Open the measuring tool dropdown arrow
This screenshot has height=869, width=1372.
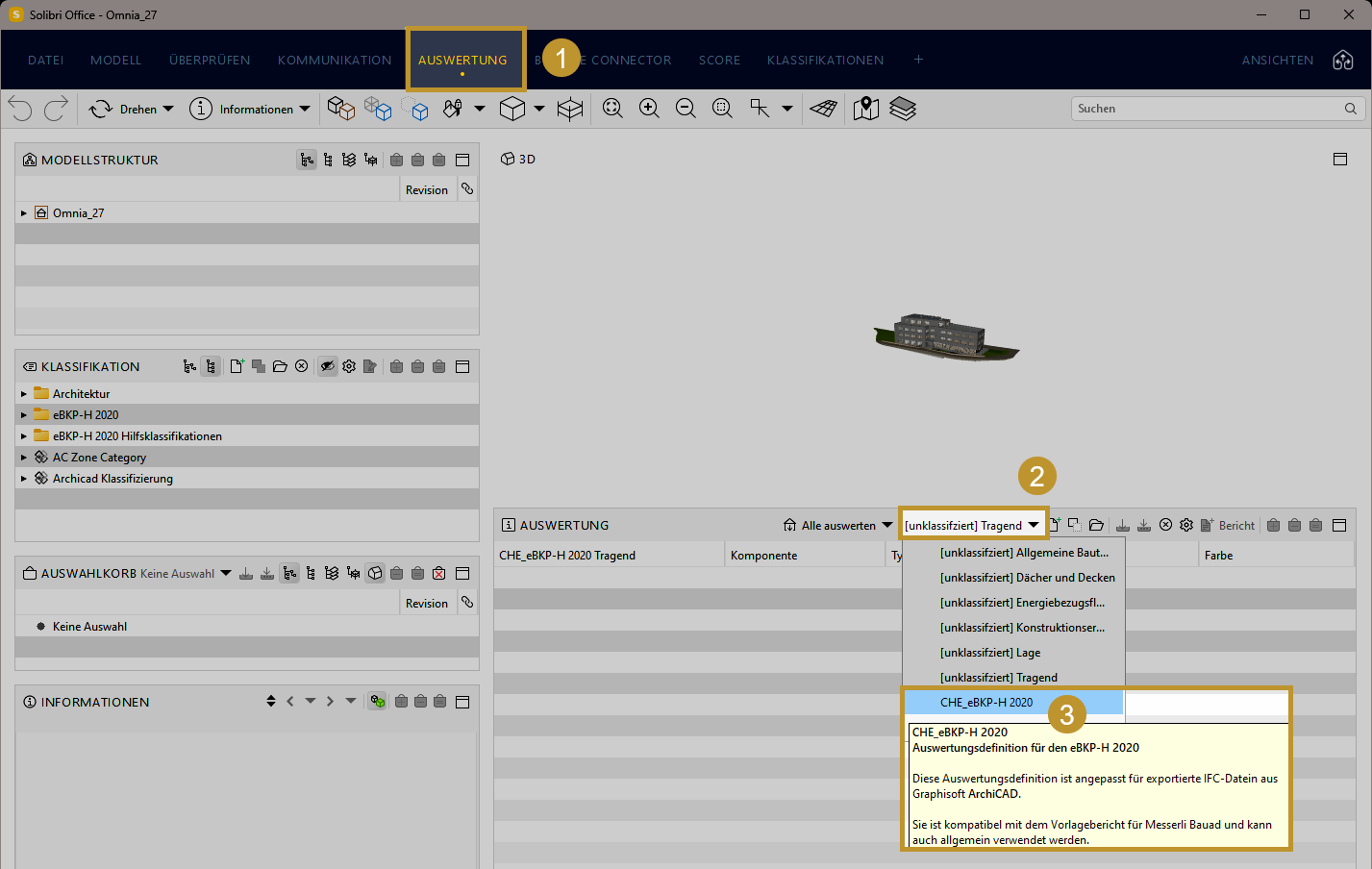787,109
